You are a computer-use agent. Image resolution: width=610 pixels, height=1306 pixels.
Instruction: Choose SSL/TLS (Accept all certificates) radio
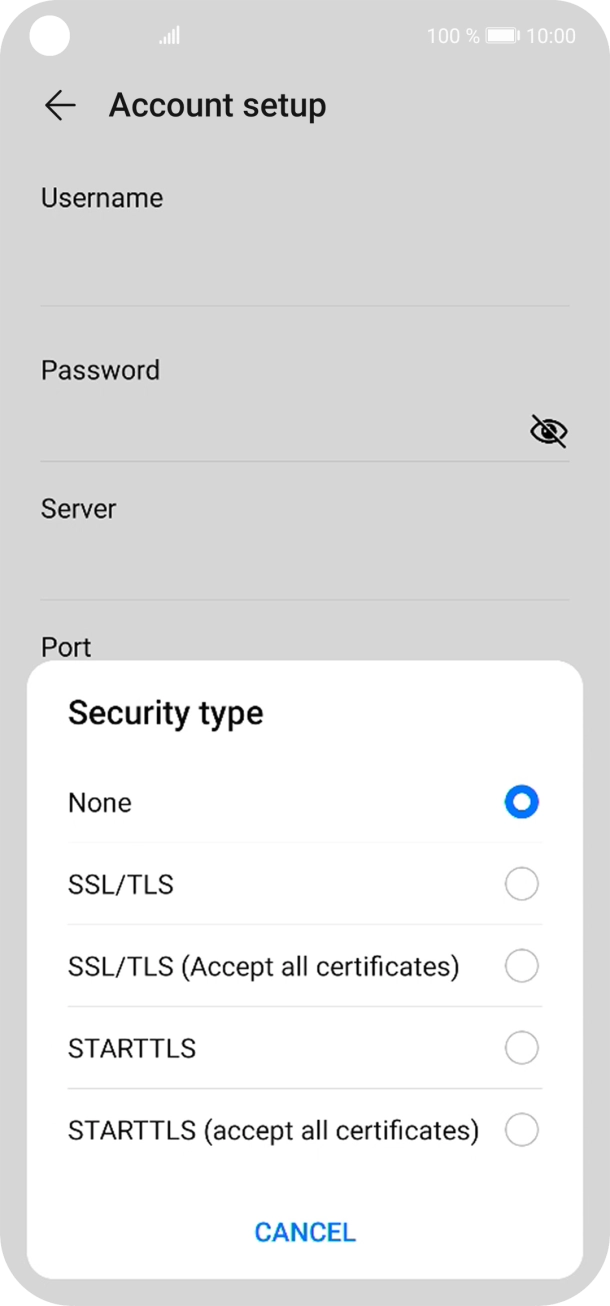point(521,966)
